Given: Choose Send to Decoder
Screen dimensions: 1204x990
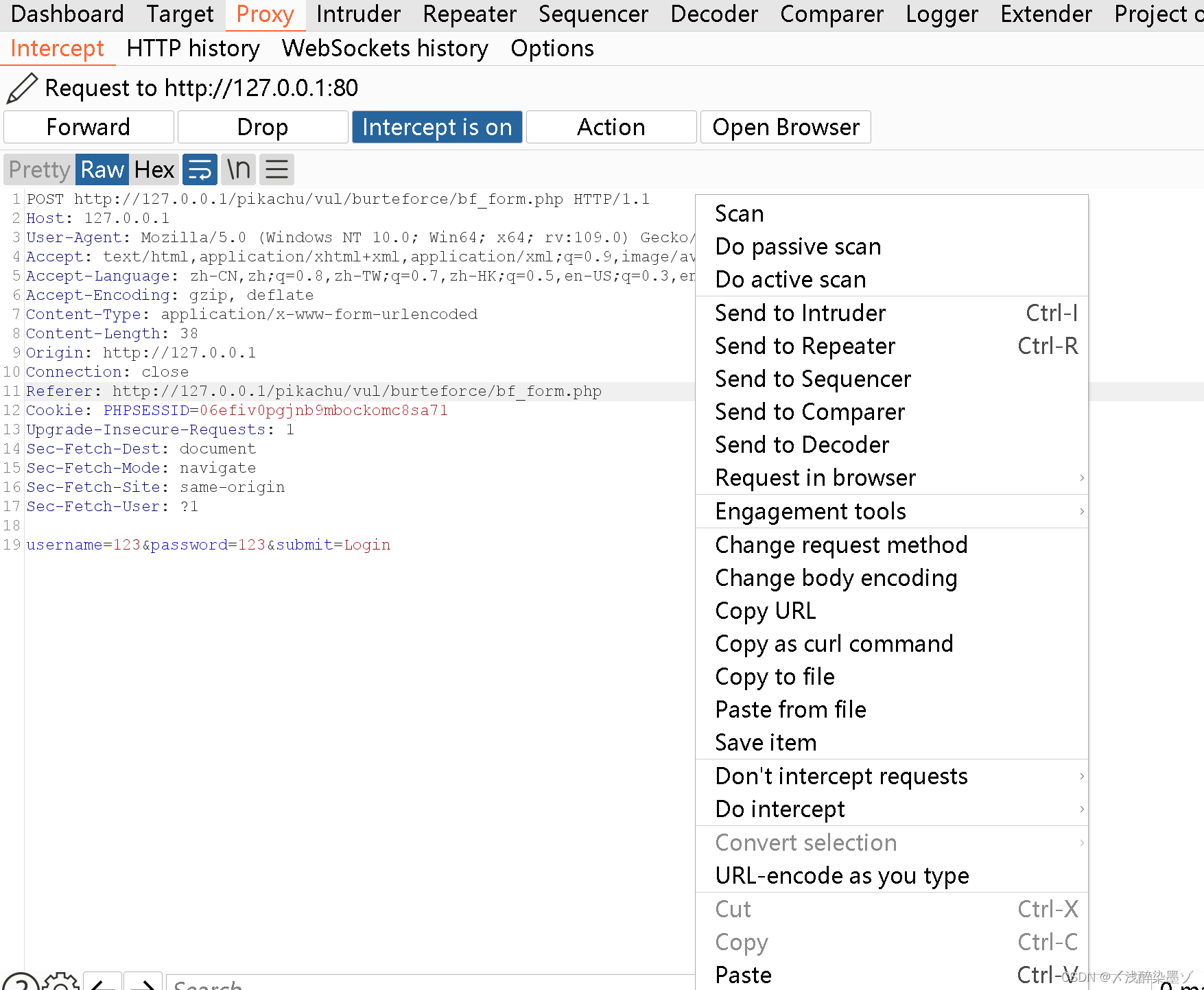Looking at the screenshot, I should [892, 445].
